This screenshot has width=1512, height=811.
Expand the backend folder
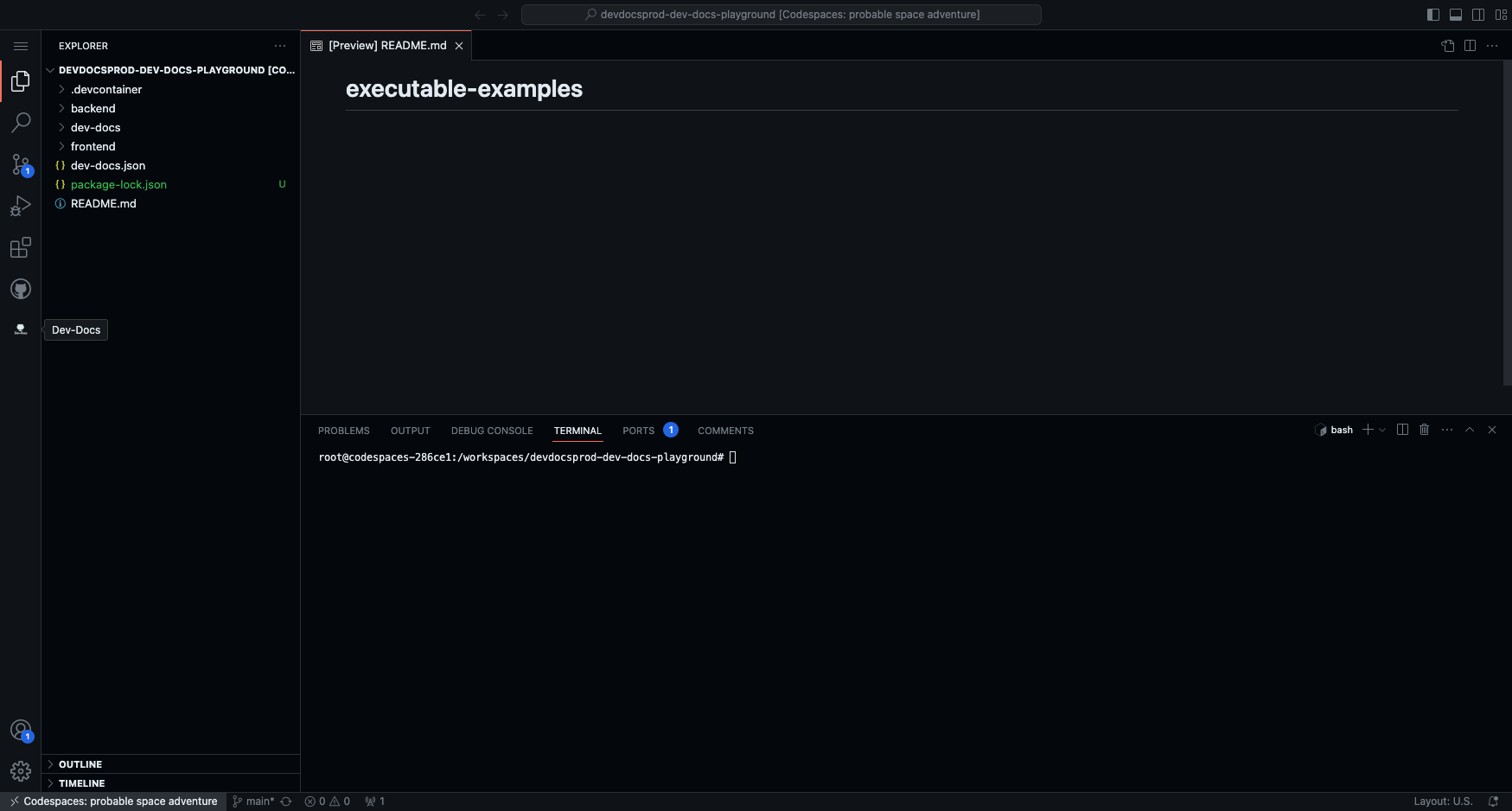(x=93, y=108)
